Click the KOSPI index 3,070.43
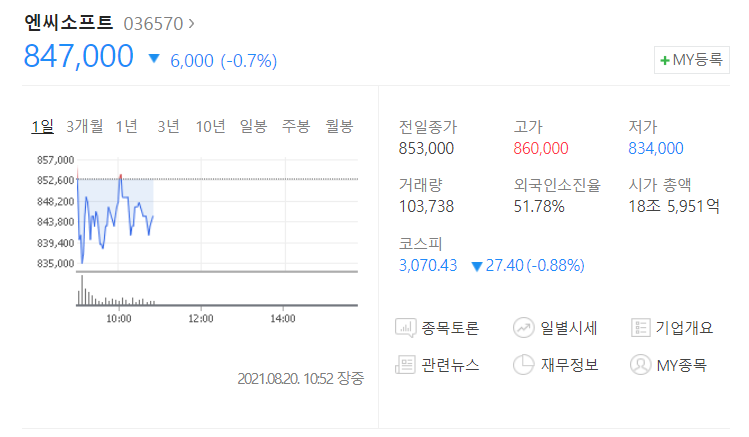The width and height of the screenshot is (749, 437). coord(428,266)
